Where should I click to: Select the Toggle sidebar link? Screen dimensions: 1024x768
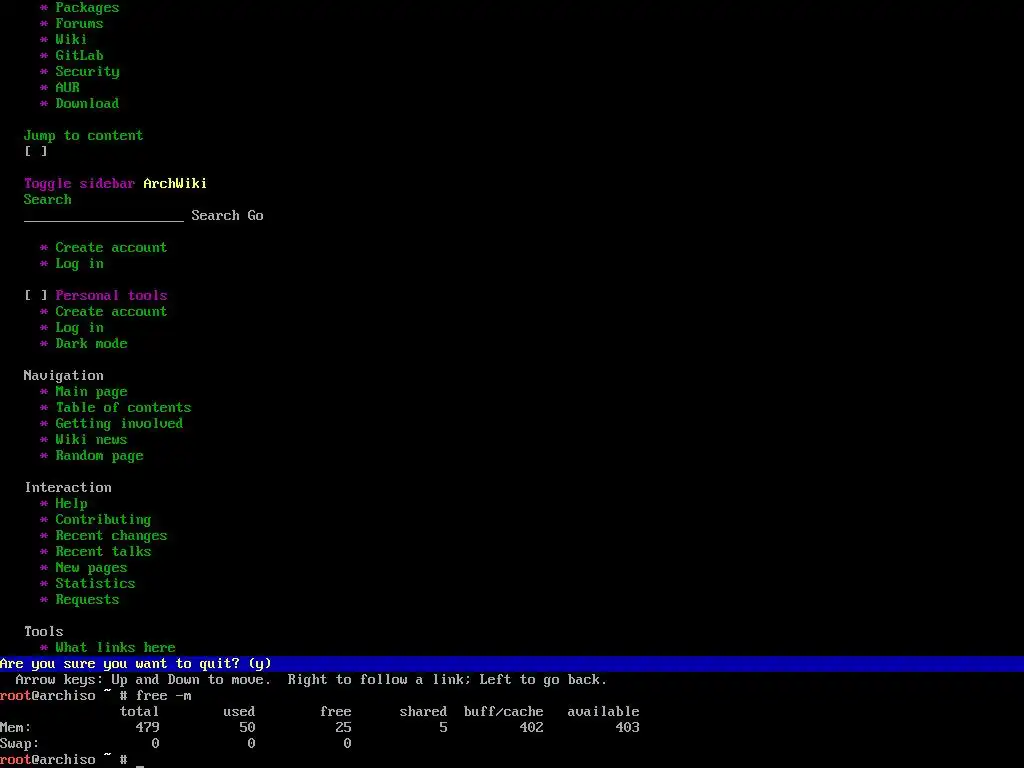coord(79,184)
